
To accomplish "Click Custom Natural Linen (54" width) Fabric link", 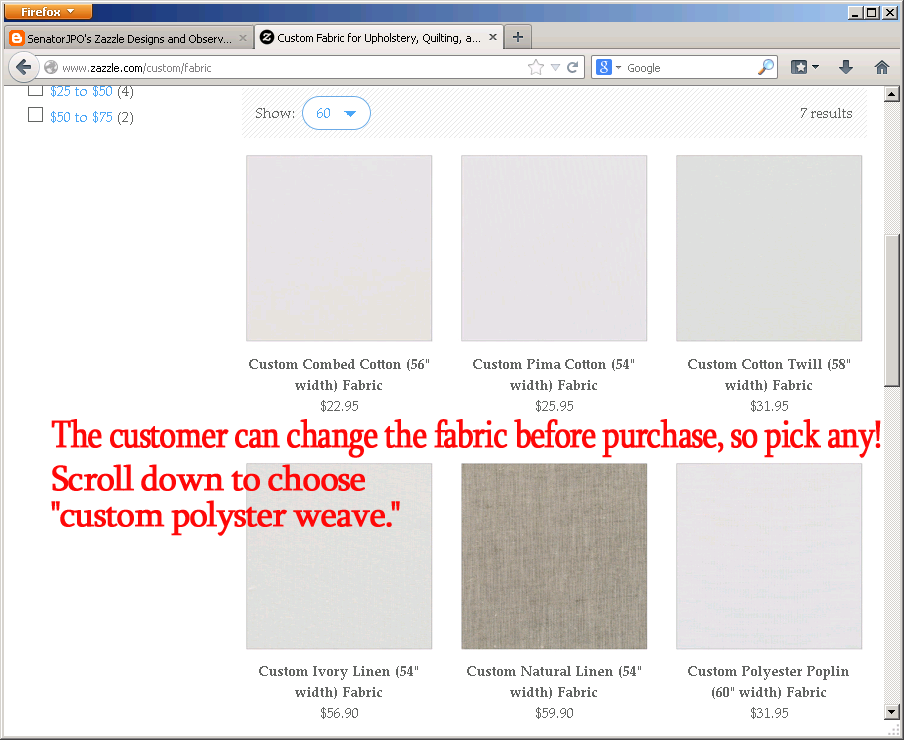I will click(x=554, y=682).
